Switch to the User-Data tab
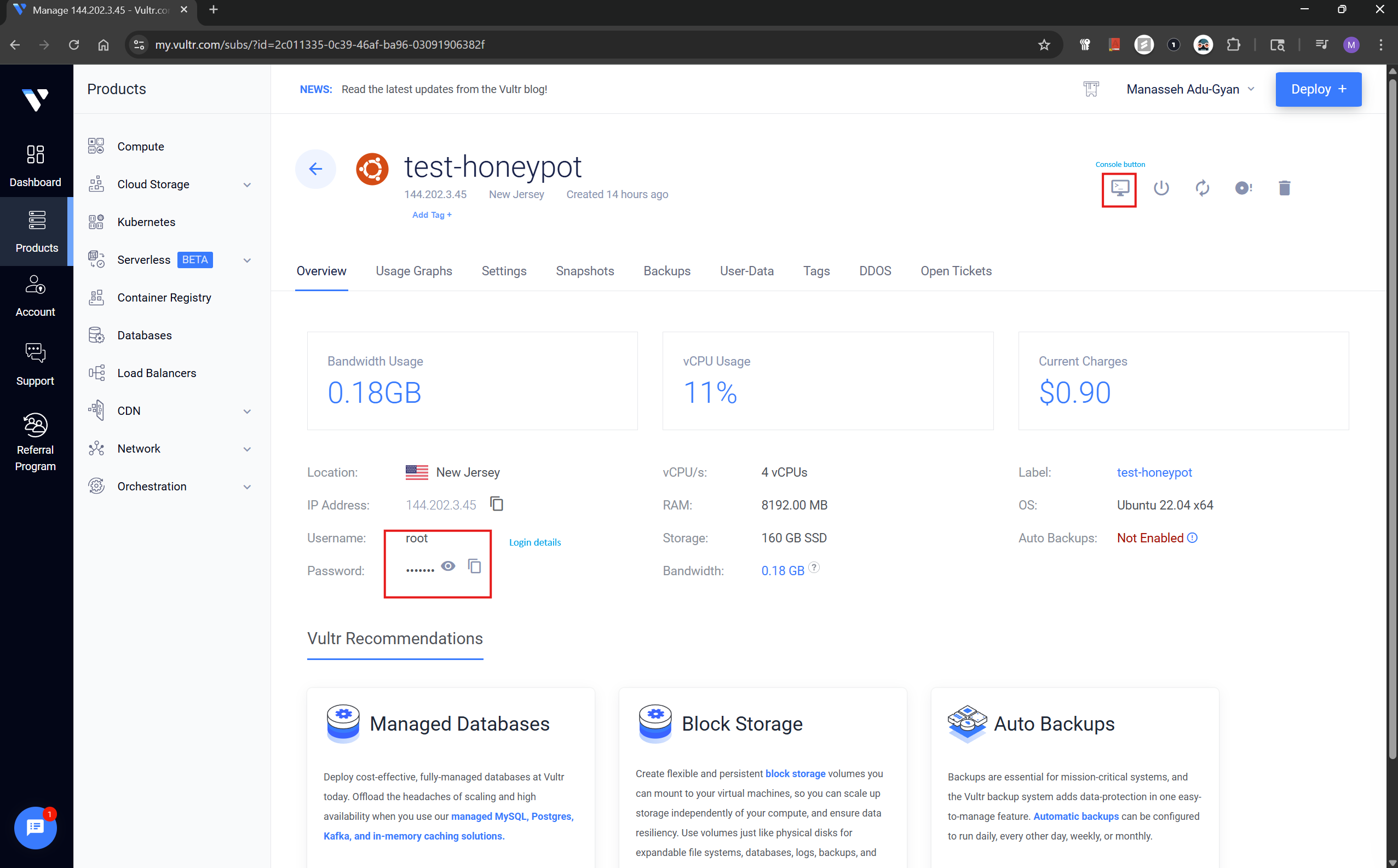 click(747, 271)
